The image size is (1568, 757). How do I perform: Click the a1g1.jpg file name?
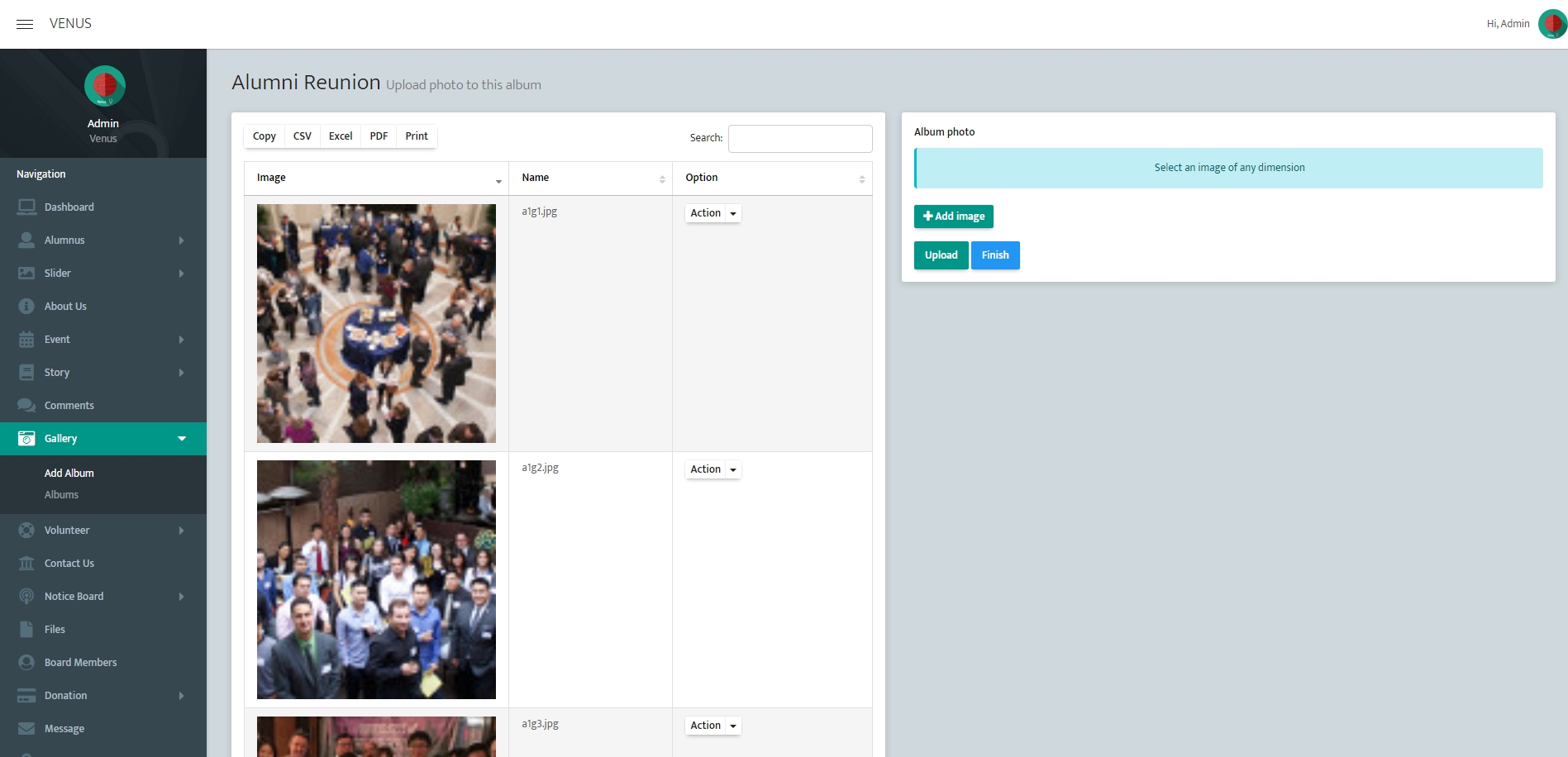pos(540,212)
